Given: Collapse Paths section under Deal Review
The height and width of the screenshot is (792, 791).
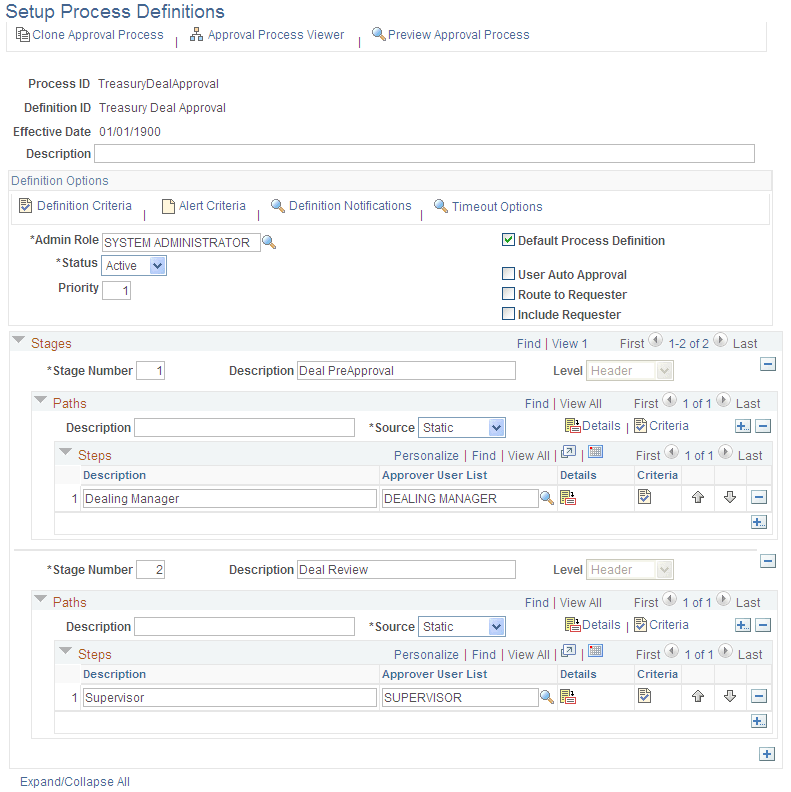Looking at the screenshot, I should coord(40,599).
